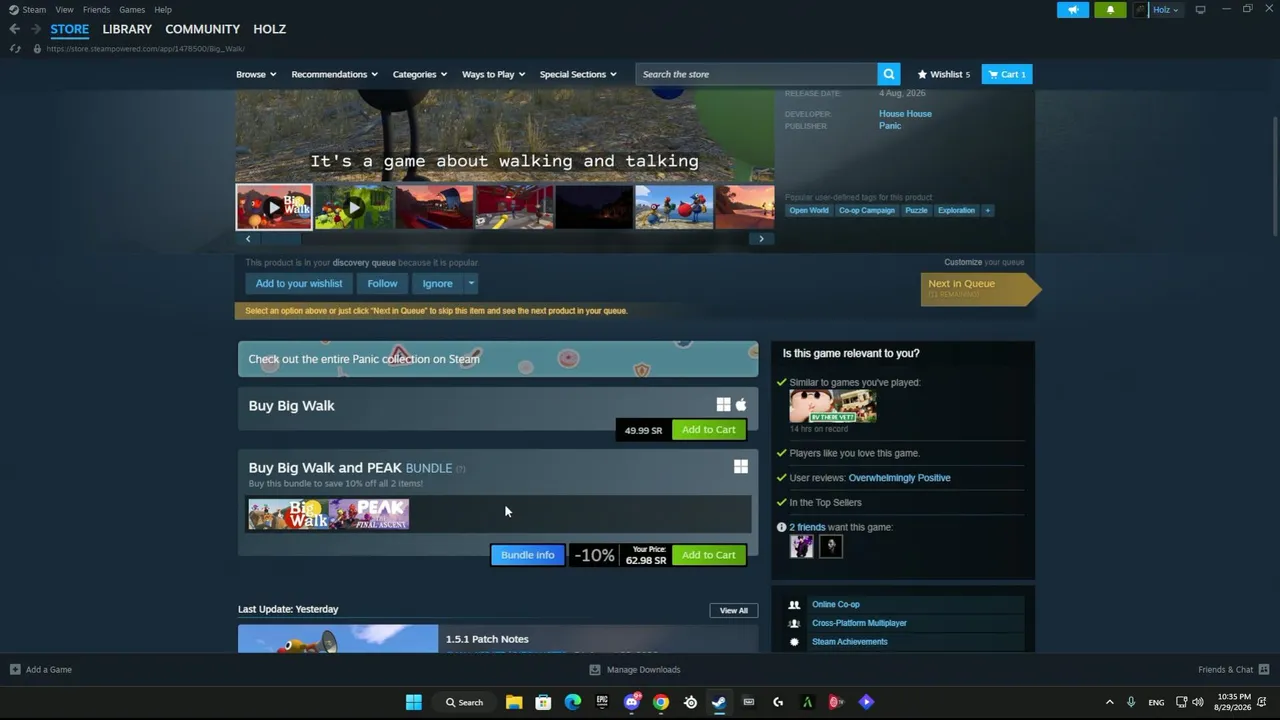Open the Cart
Viewport: 1280px width, 720px height.
click(x=1007, y=74)
